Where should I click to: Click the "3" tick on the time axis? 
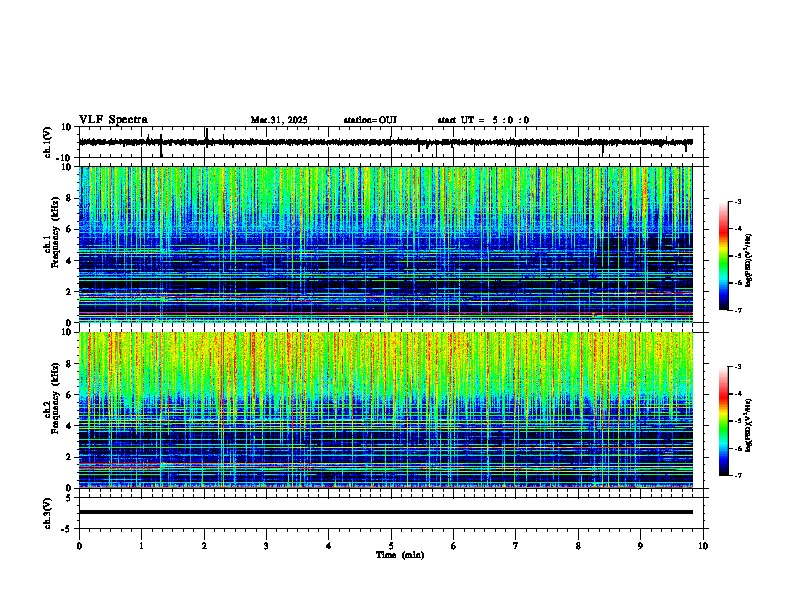click(266, 546)
